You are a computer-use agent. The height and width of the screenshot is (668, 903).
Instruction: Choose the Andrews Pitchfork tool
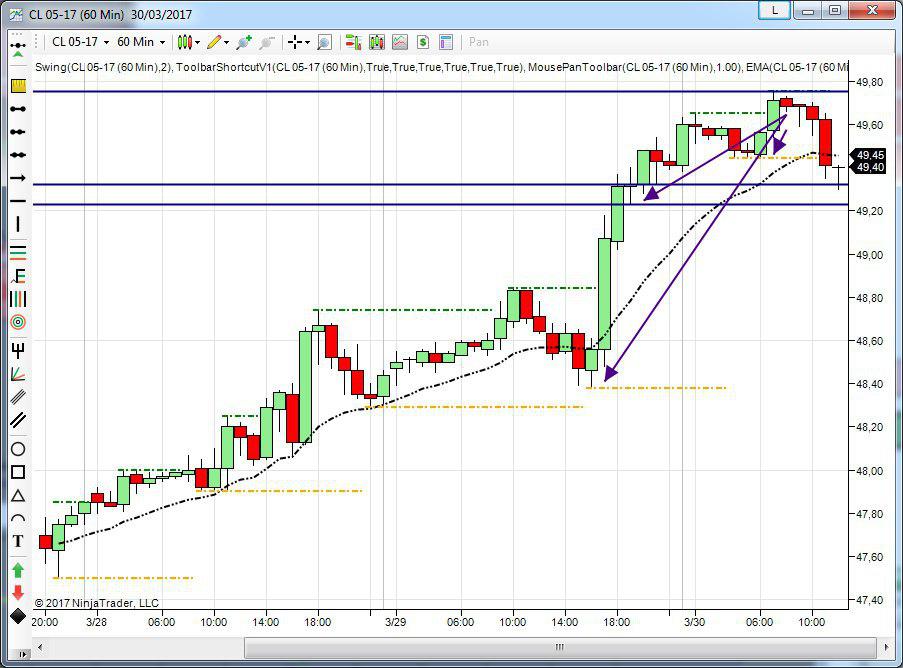click(17, 350)
